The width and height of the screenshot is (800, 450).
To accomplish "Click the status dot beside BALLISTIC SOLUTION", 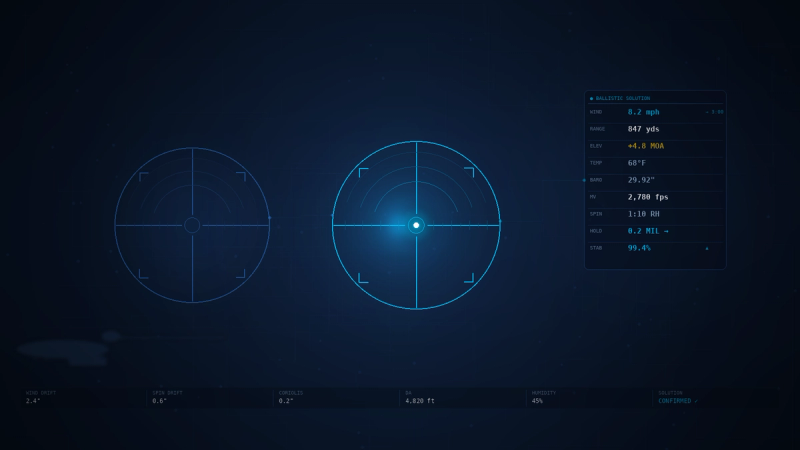I will pyautogui.click(x=591, y=98).
